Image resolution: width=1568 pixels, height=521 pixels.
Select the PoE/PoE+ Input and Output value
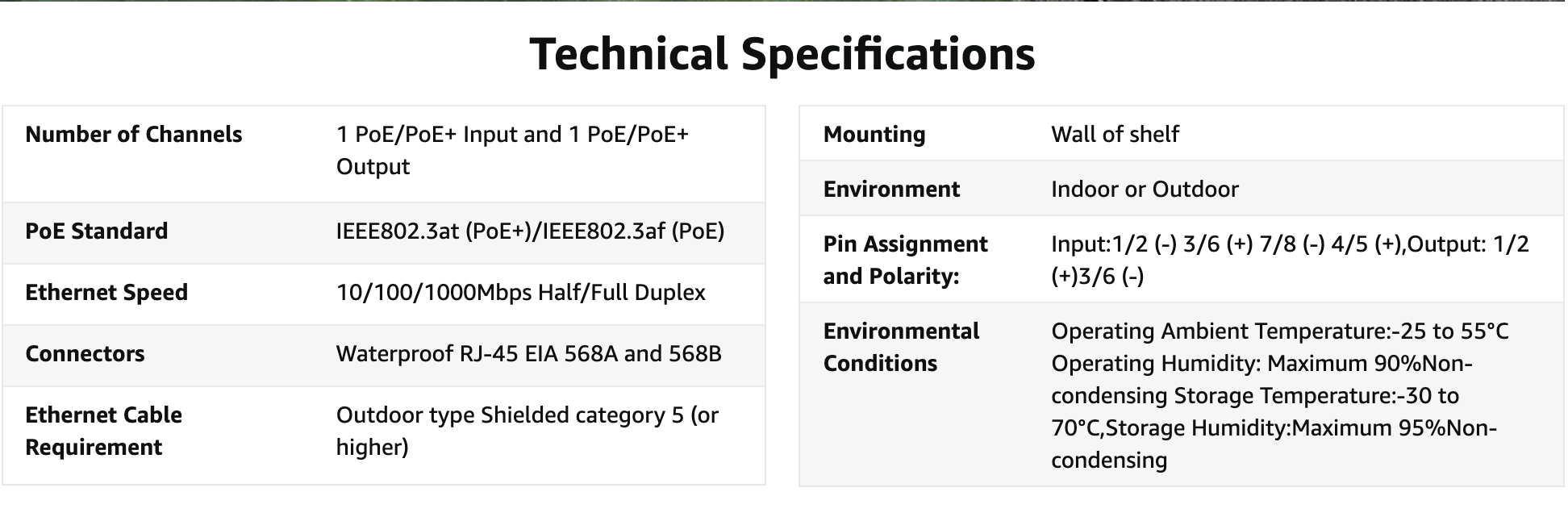pos(512,150)
